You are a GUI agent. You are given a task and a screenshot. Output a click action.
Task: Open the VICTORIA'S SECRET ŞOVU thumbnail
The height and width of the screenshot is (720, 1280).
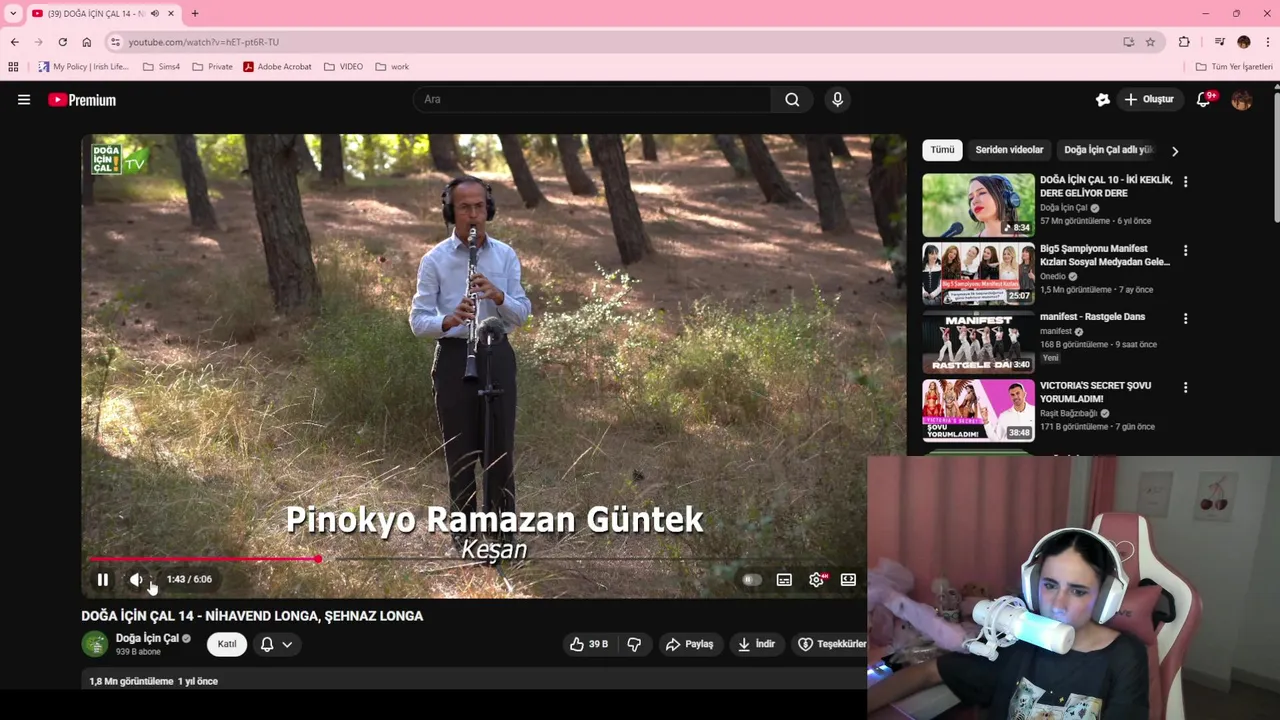pos(978,410)
